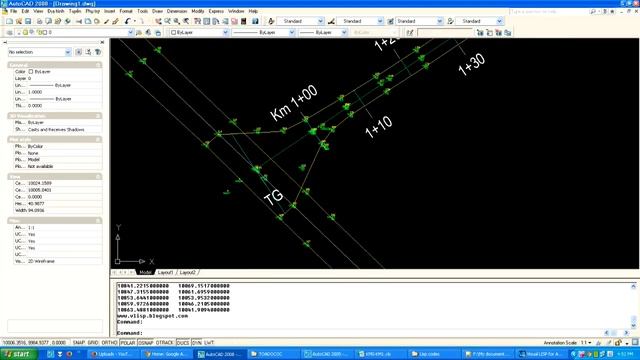
Task: Toggle DUCS dynamic UCS
Action: 182,343
